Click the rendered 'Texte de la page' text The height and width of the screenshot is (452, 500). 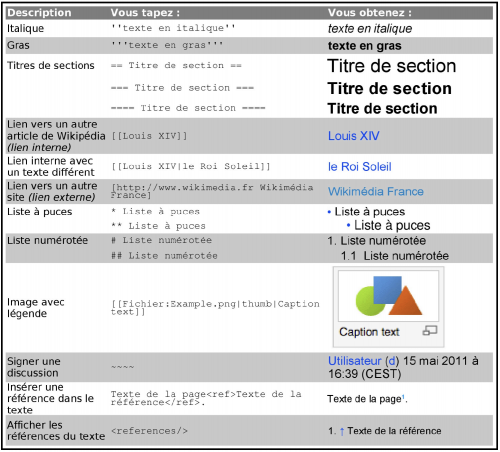click(364, 399)
